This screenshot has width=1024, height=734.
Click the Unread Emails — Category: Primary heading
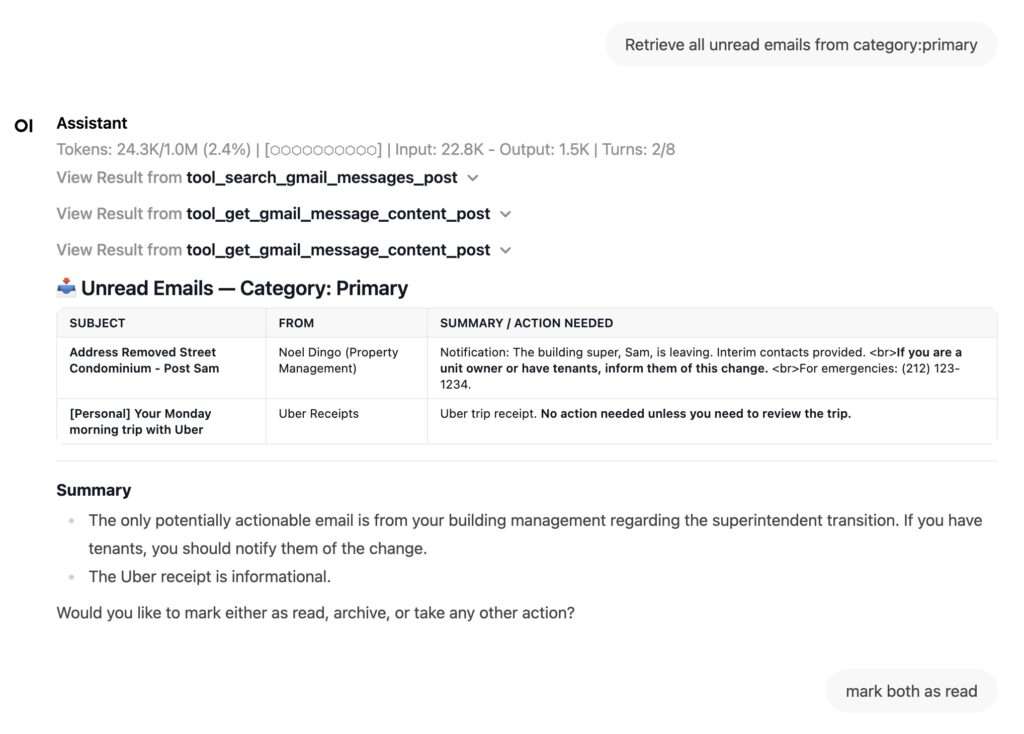244,288
